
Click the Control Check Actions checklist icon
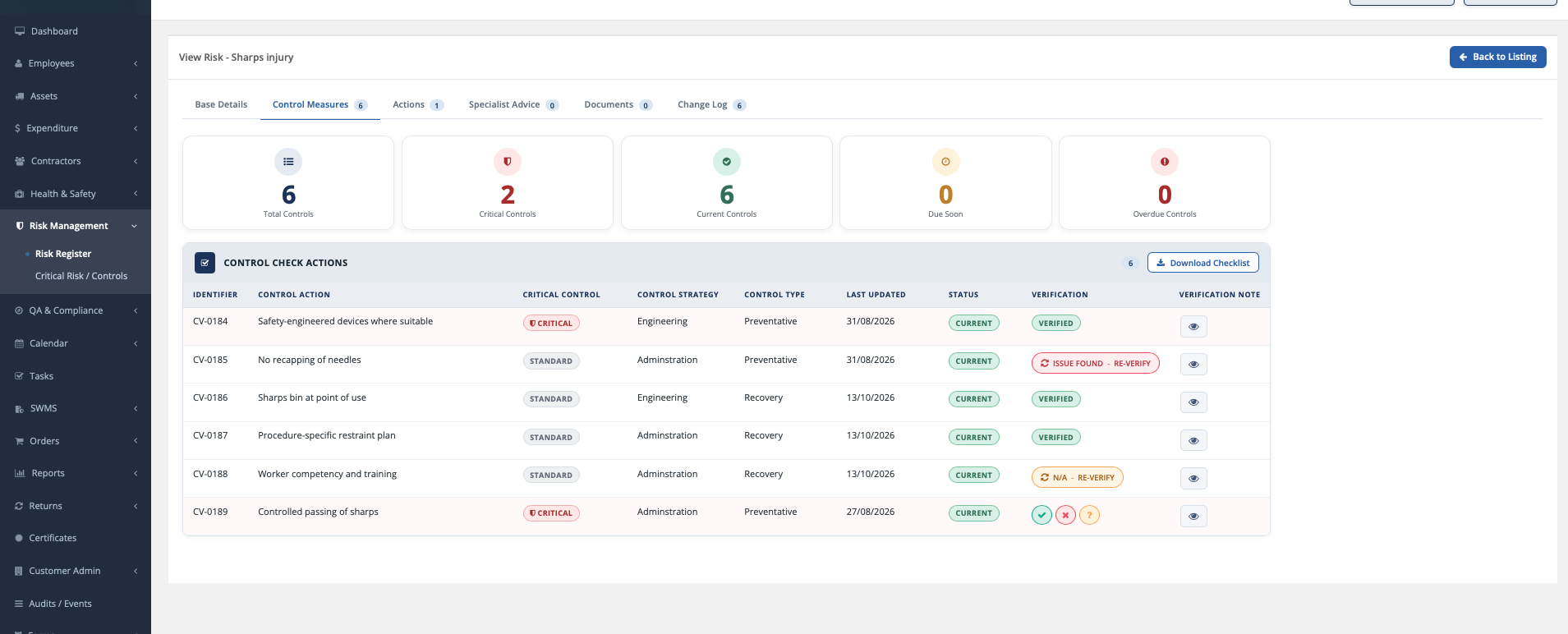(x=205, y=263)
